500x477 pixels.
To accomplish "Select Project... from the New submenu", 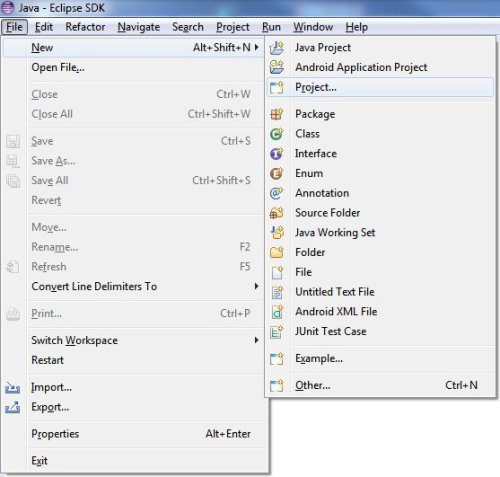I will pos(380,87).
